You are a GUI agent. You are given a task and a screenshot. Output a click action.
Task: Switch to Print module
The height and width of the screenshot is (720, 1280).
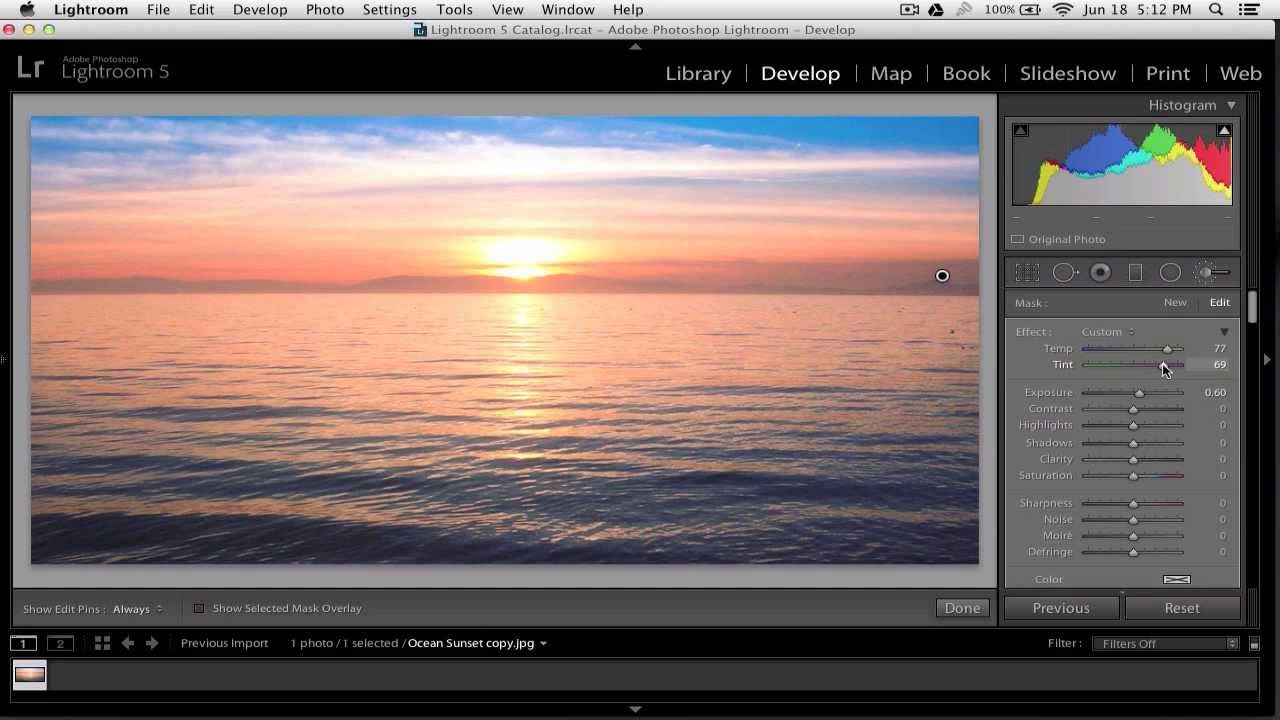click(x=1168, y=73)
